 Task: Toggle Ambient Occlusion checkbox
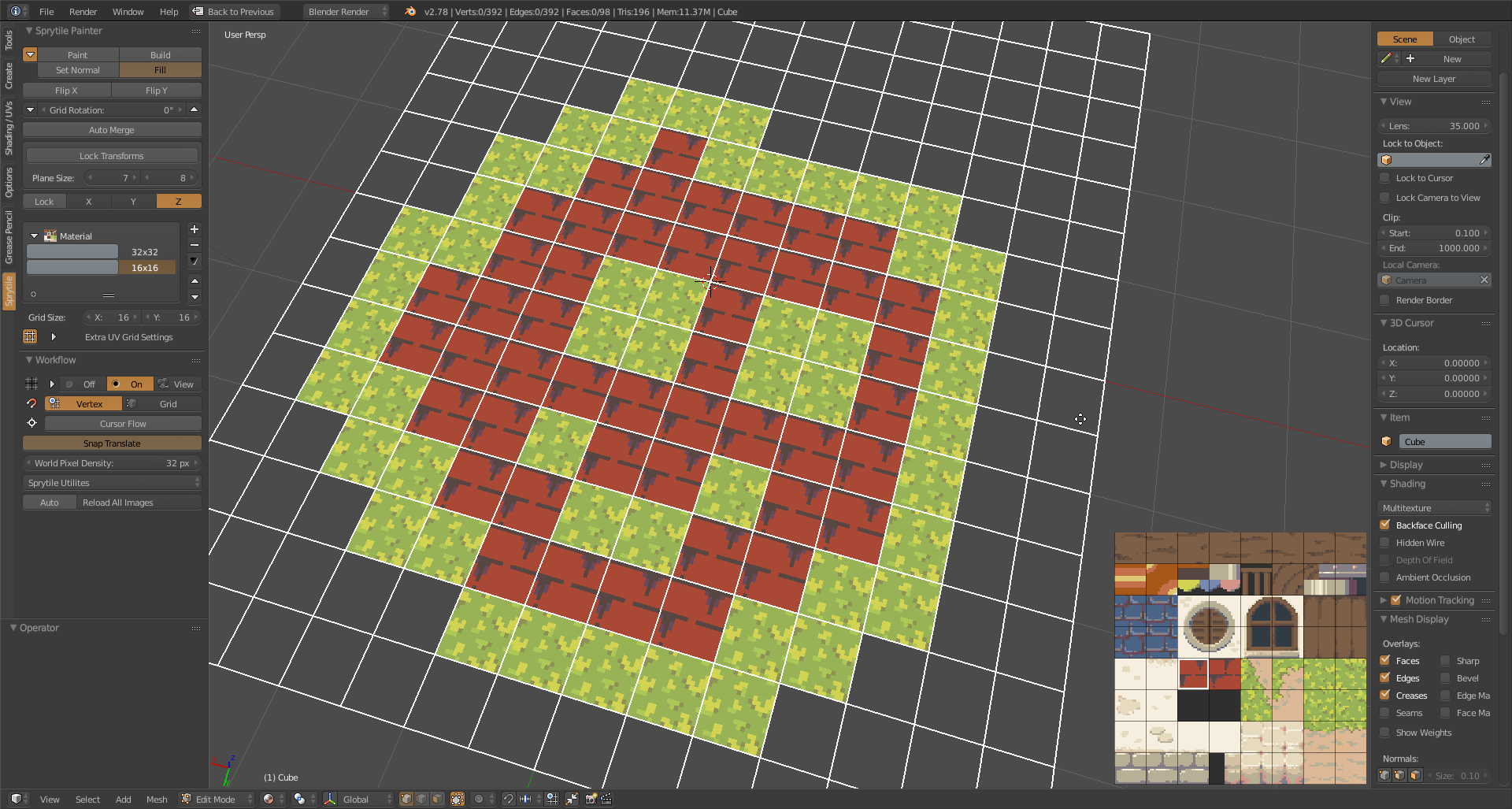click(1385, 577)
